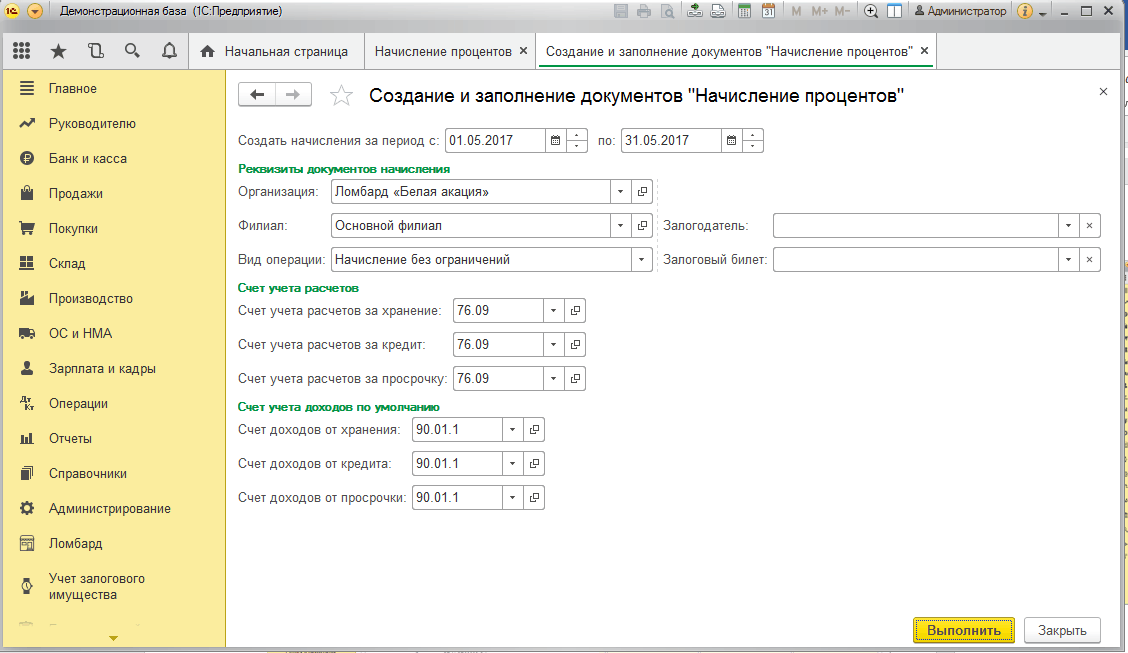Open calendar for the start date 01.05.2017

click(x=555, y=140)
